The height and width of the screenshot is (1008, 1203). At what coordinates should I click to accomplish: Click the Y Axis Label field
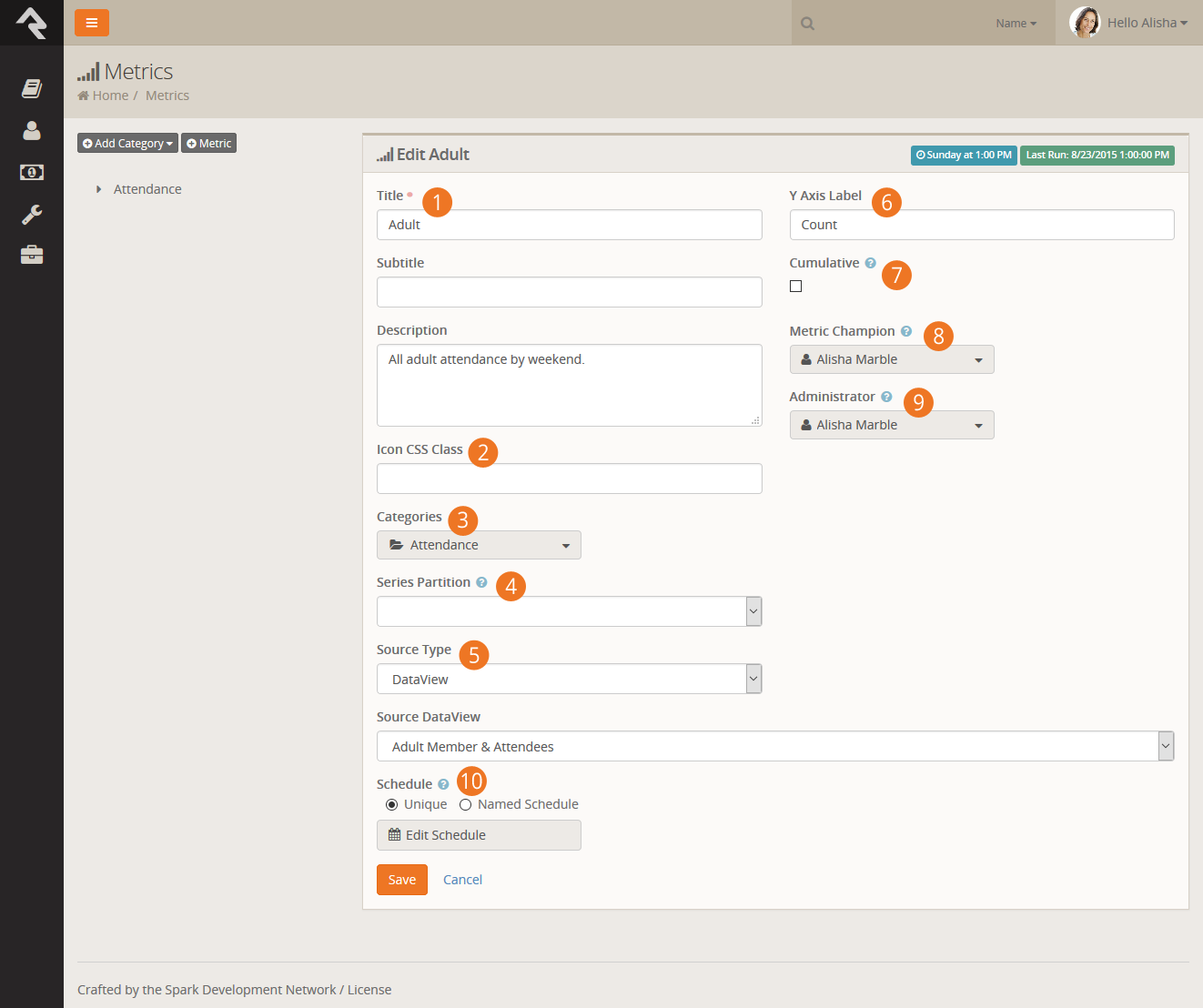[x=982, y=225]
